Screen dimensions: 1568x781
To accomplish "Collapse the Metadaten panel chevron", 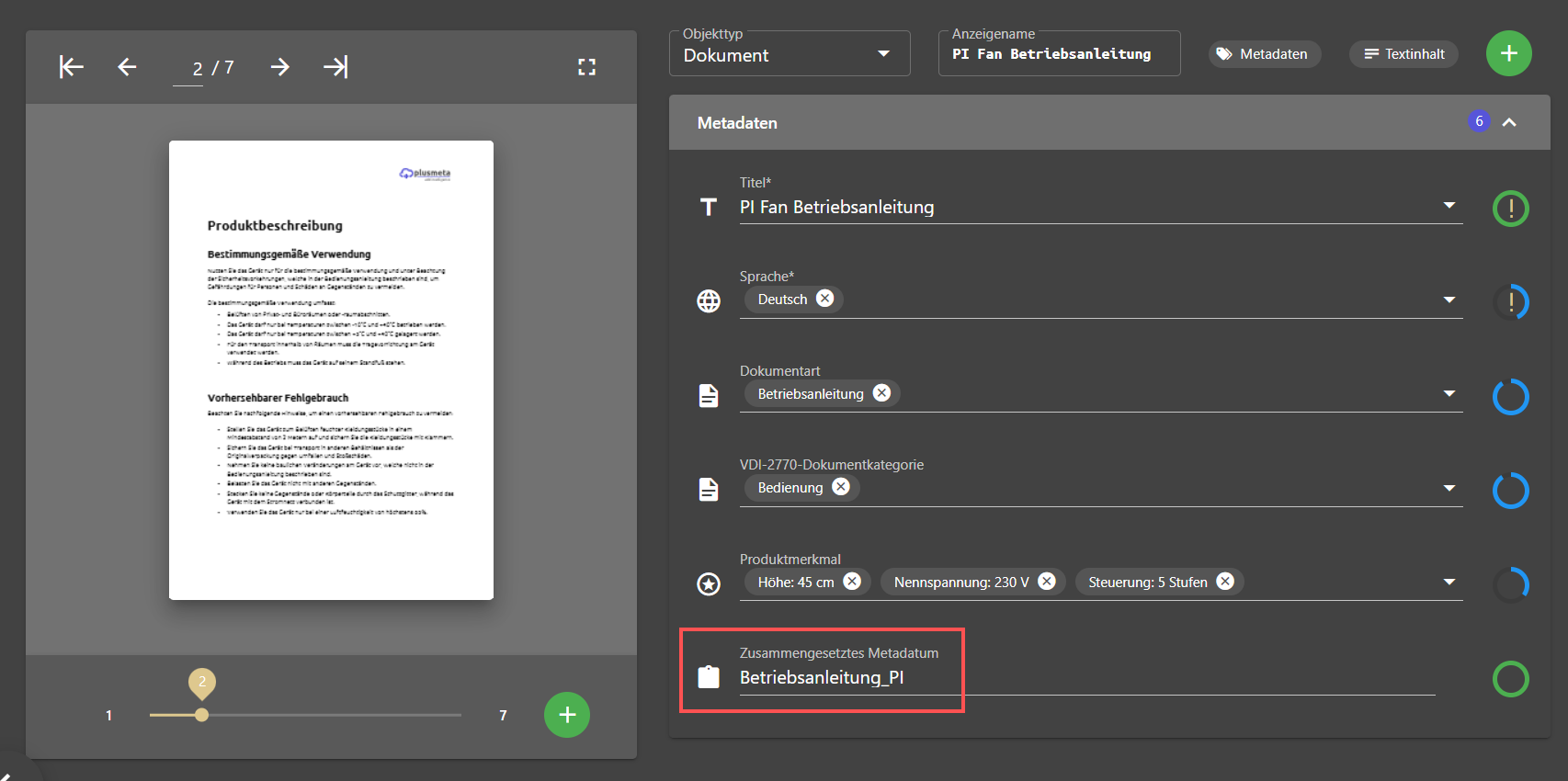I will click(x=1509, y=122).
